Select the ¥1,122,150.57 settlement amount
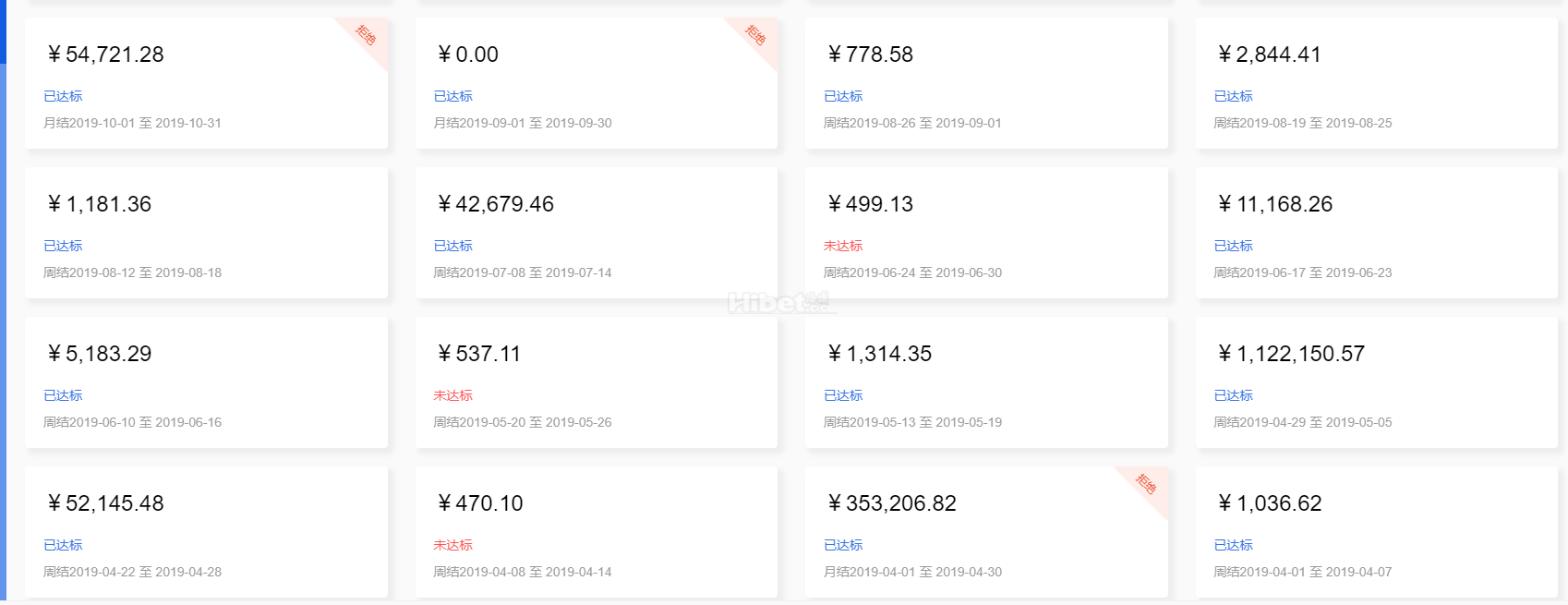 tap(1291, 355)
